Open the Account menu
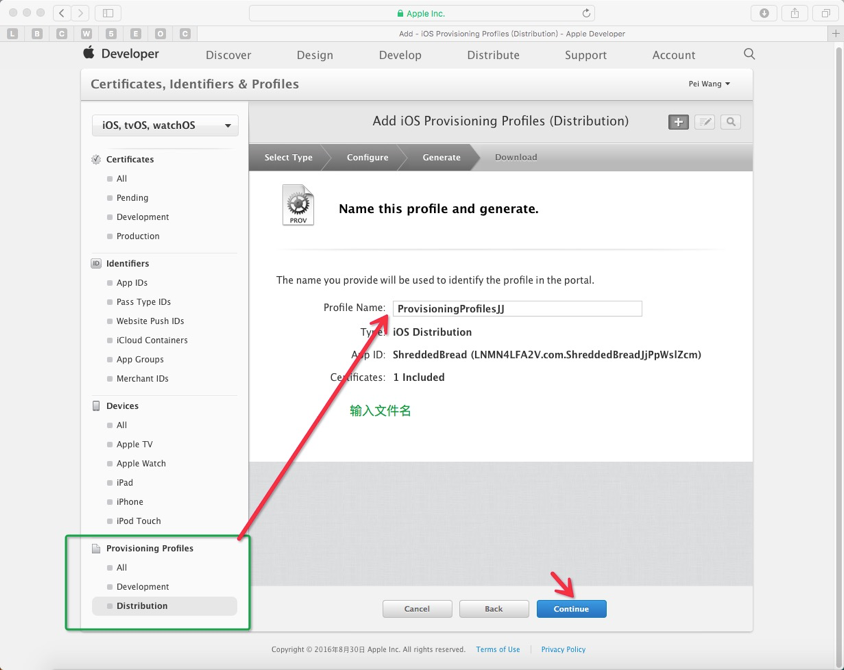The width and height of the screenshot is (844, 670). tap(673, 55)
